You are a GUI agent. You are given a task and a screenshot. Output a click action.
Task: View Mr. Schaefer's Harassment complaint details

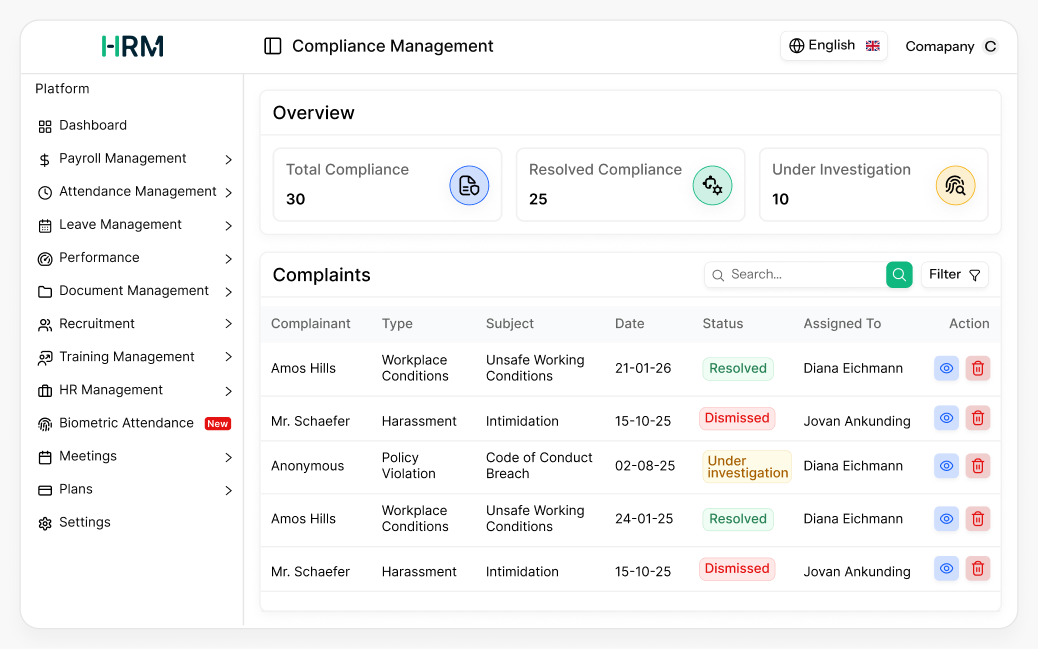[946, 418]
